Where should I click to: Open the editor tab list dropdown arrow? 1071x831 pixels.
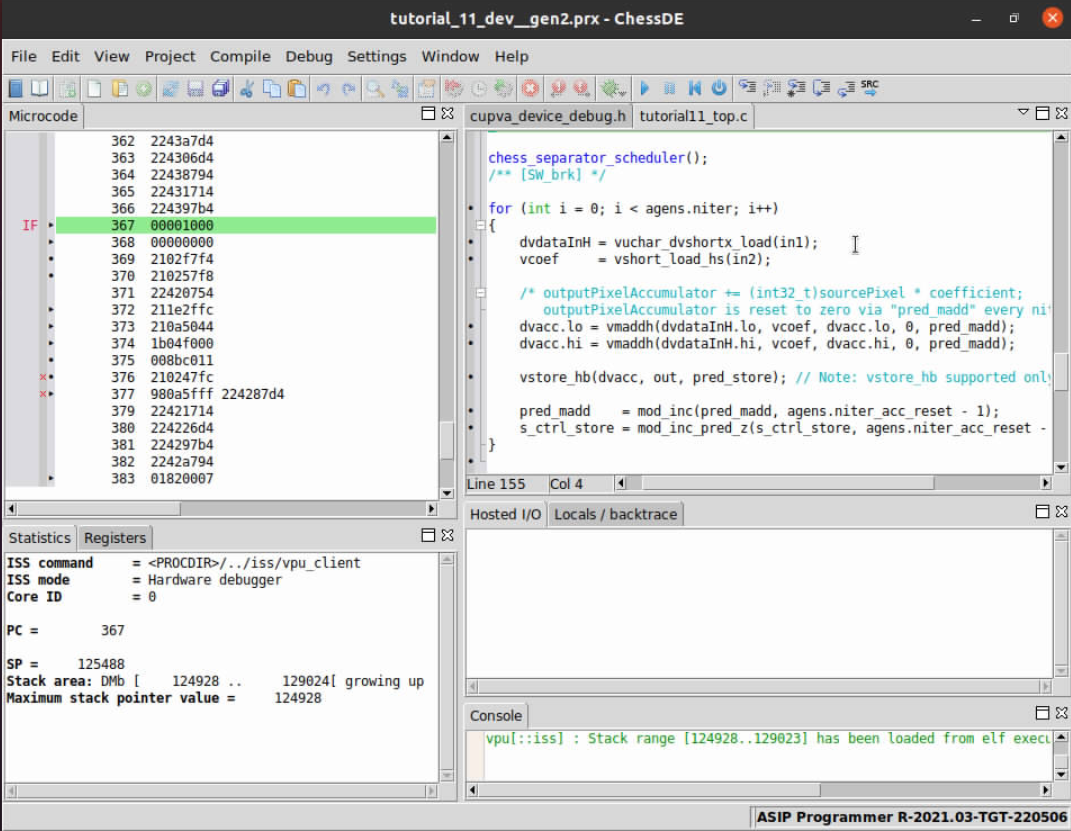(1023, 113)
